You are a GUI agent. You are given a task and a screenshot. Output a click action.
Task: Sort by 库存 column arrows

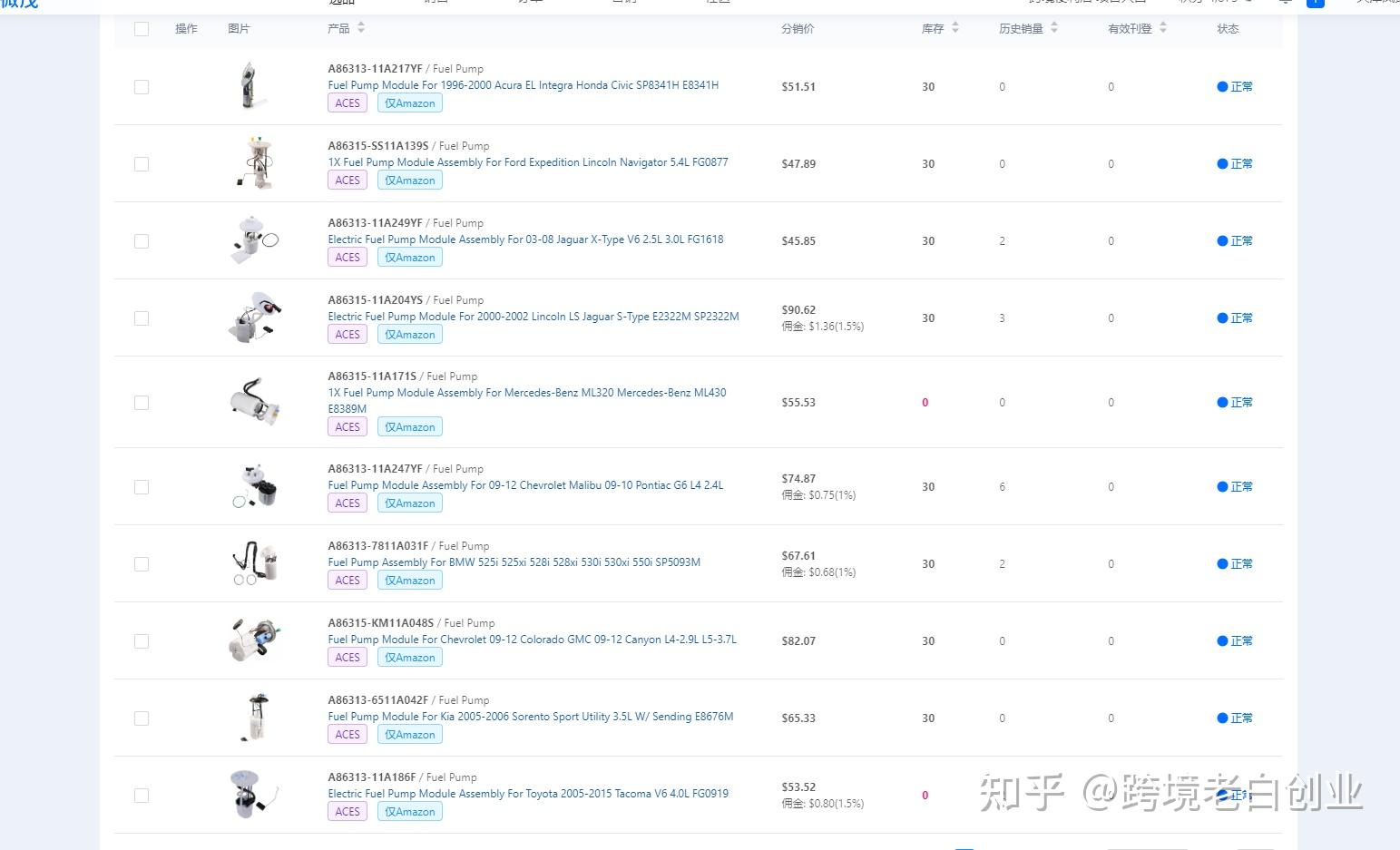955,28
